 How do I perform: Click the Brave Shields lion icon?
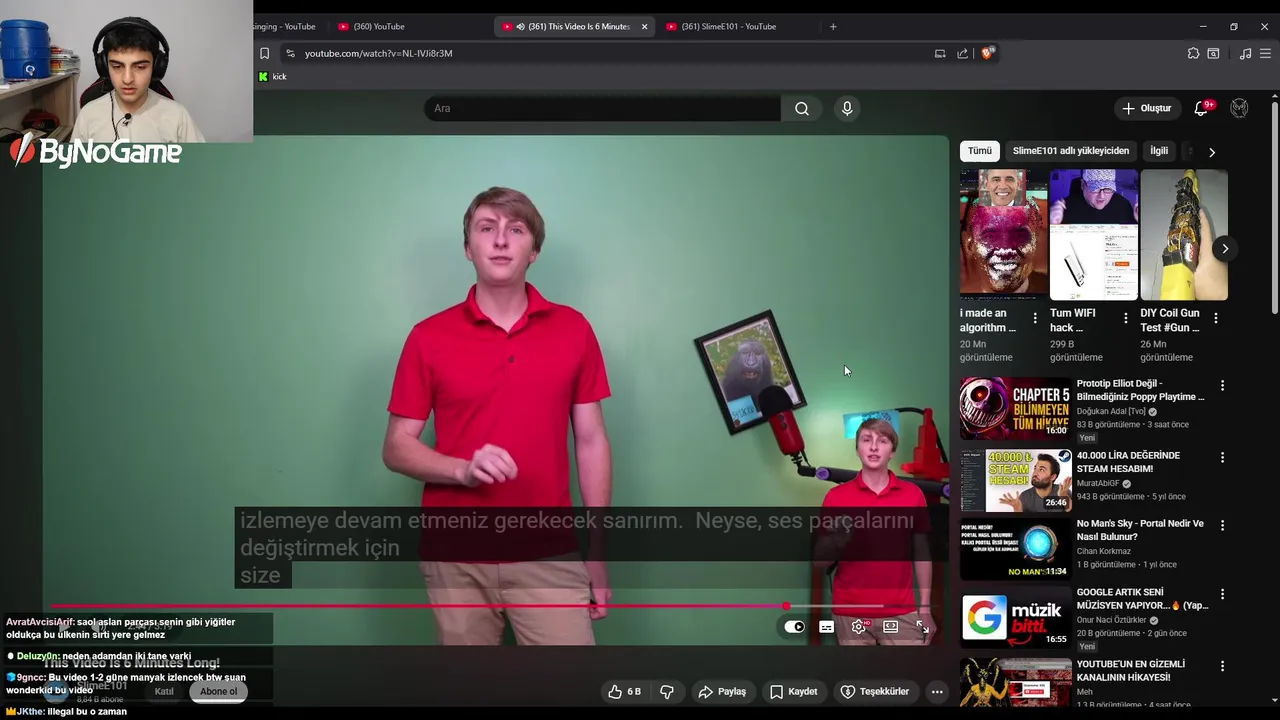click(987, 53)
